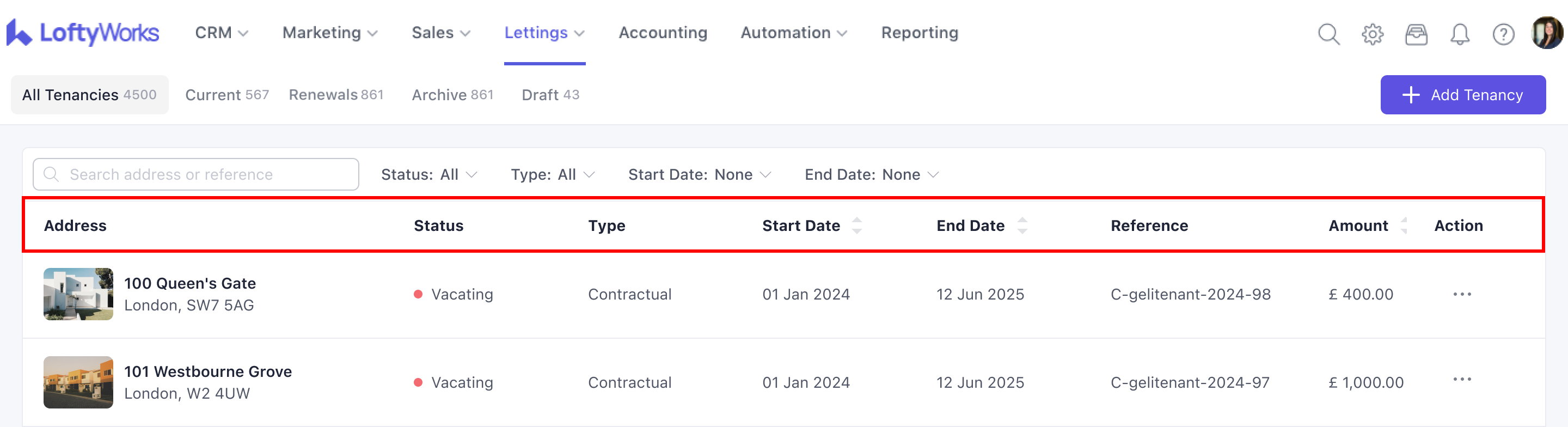Click the LoftyWorks logo
This screenshot has width=1568, height=427.
(x=83, y=33)
